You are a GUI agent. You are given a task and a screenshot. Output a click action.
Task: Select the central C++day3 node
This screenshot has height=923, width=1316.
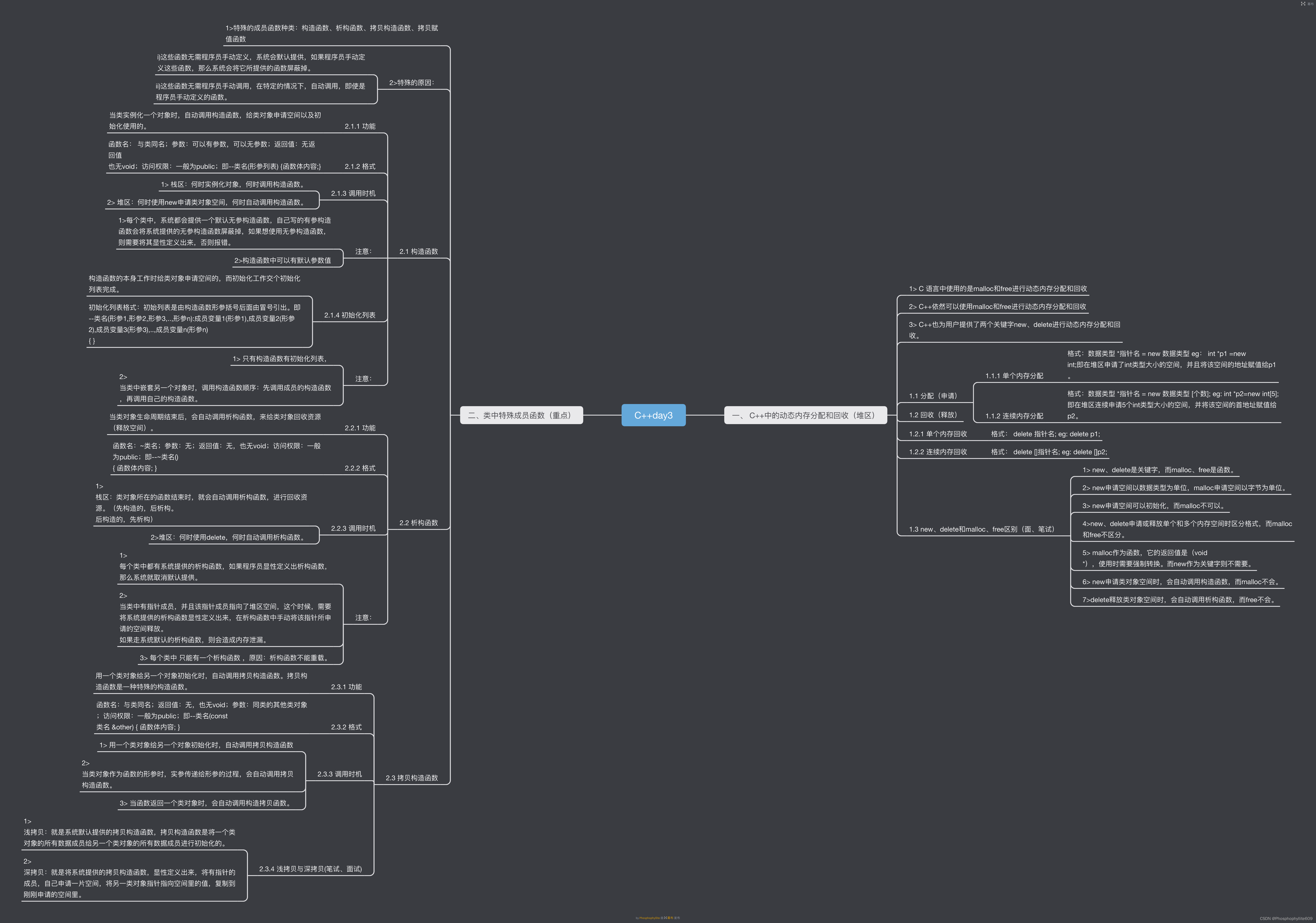[x=654, y=416]
